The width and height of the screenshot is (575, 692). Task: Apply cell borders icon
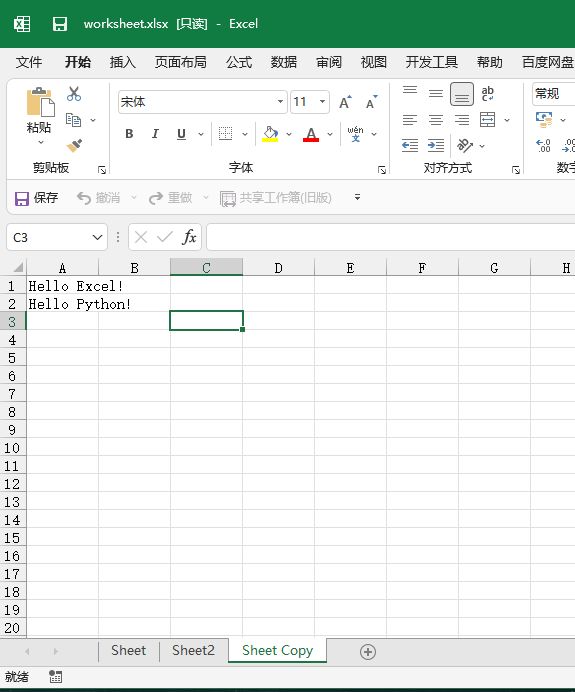coord(225,133)
